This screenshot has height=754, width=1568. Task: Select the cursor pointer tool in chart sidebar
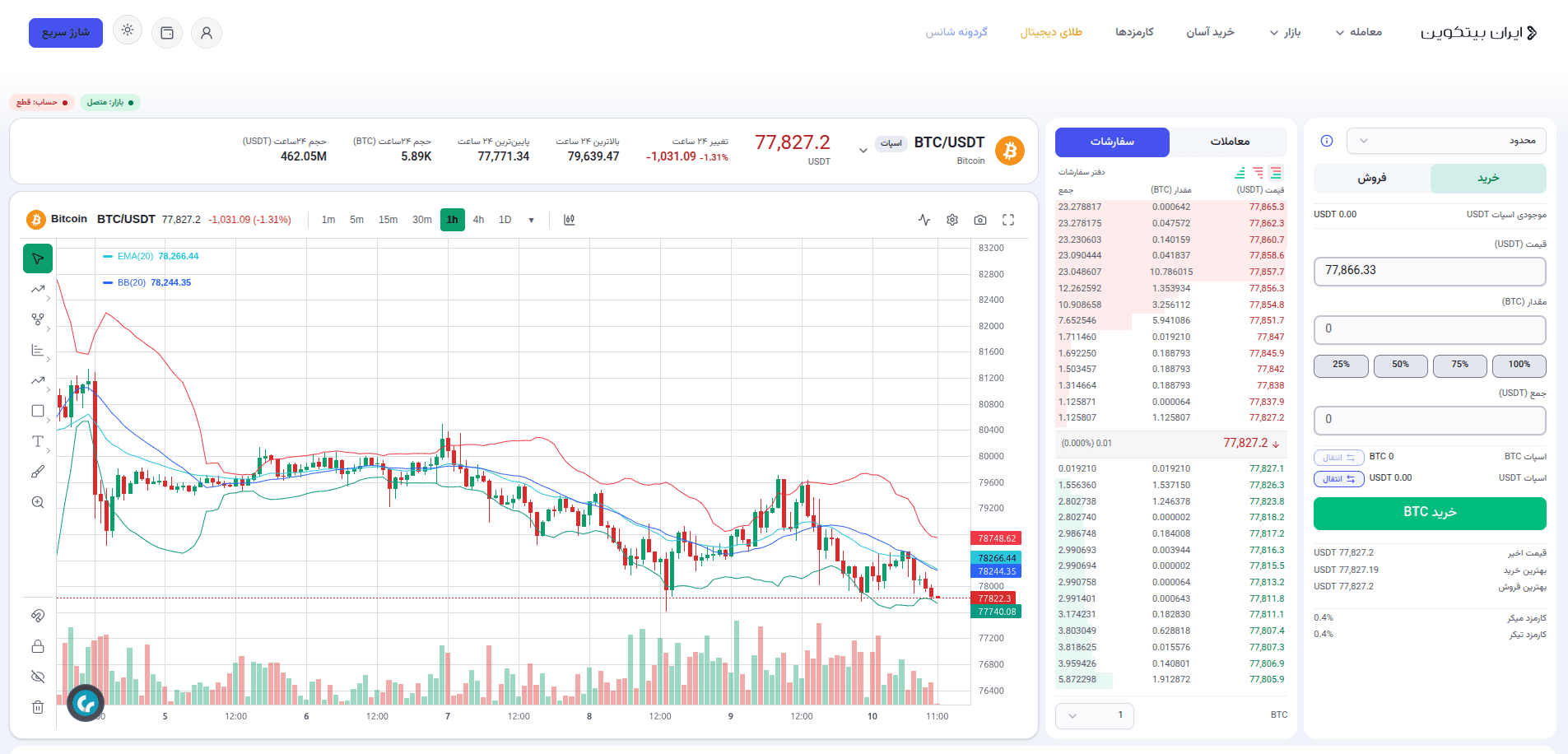[x=38, y=258]
